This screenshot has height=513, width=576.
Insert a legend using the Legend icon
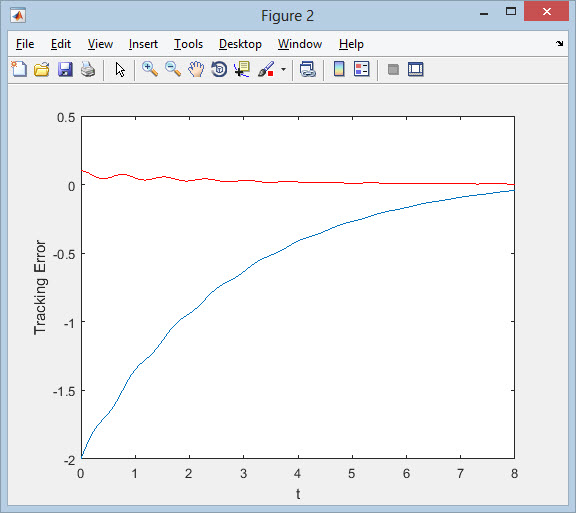[361, 69]
